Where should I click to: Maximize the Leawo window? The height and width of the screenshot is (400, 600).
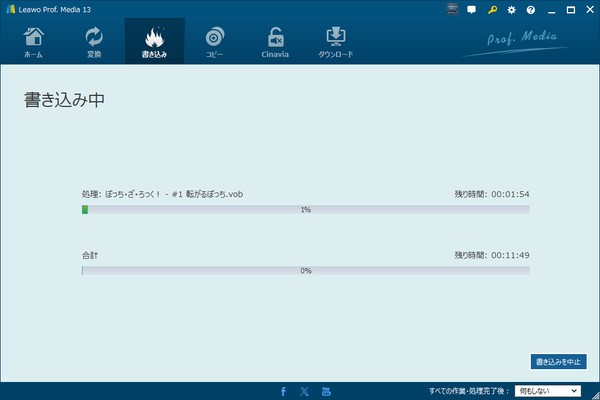click(571, 10)
